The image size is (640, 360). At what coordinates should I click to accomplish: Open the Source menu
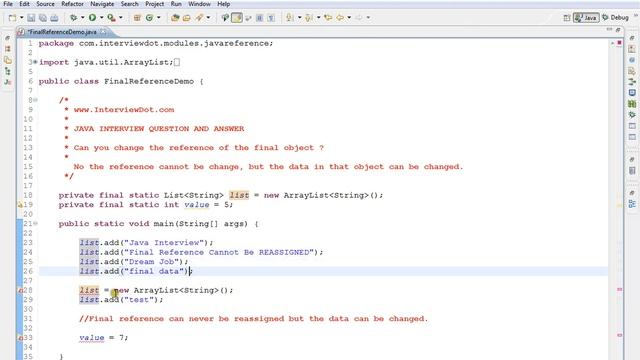coord(45,4)
